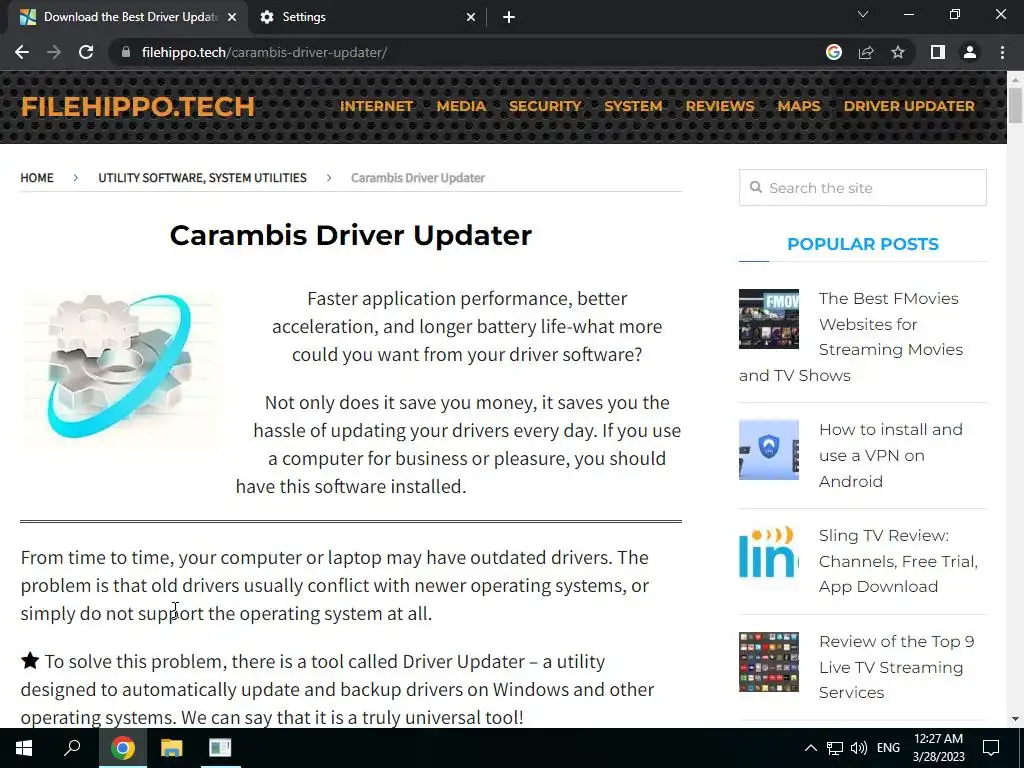Go to HOME breadcrumb
Image resolution: width=1024 pixels, height=768 pixels.
(37, 178)
